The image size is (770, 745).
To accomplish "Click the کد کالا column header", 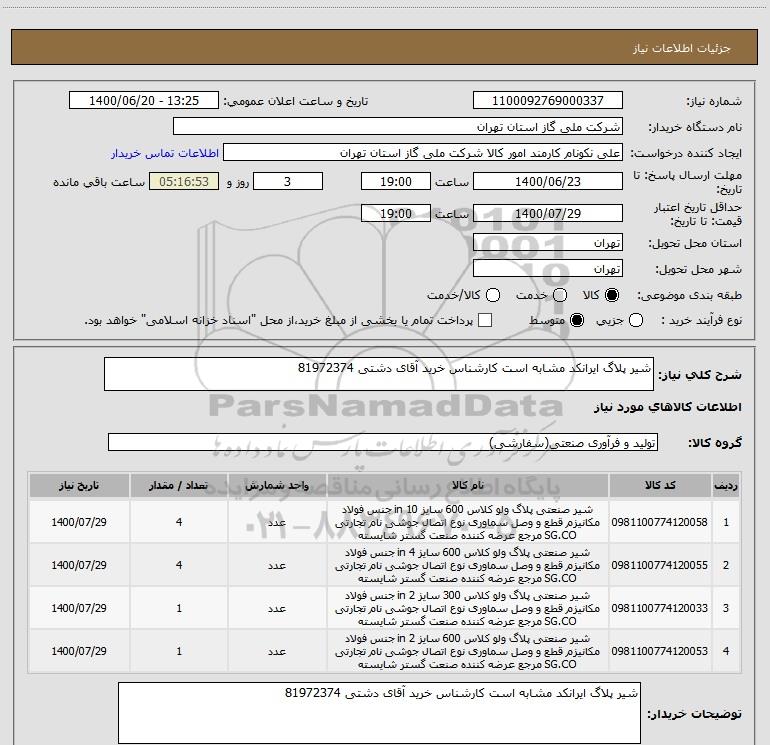I will [660, 486].
